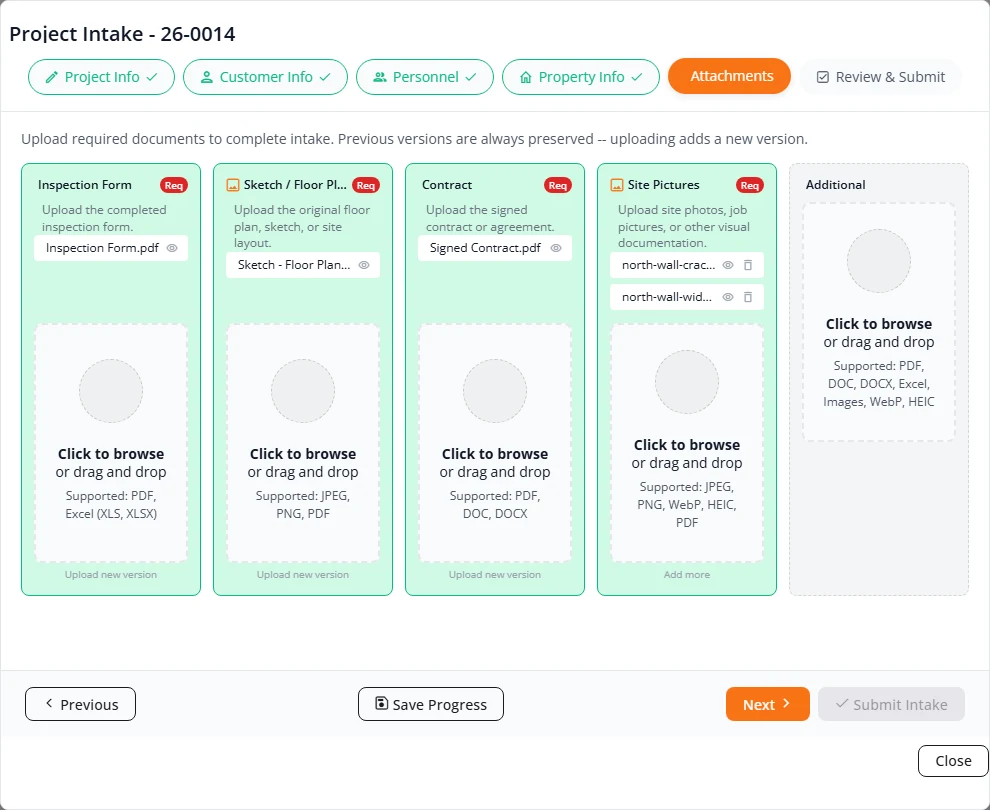Click Req badge on Contract card
The image size is (990, 810).
[558, 185]
